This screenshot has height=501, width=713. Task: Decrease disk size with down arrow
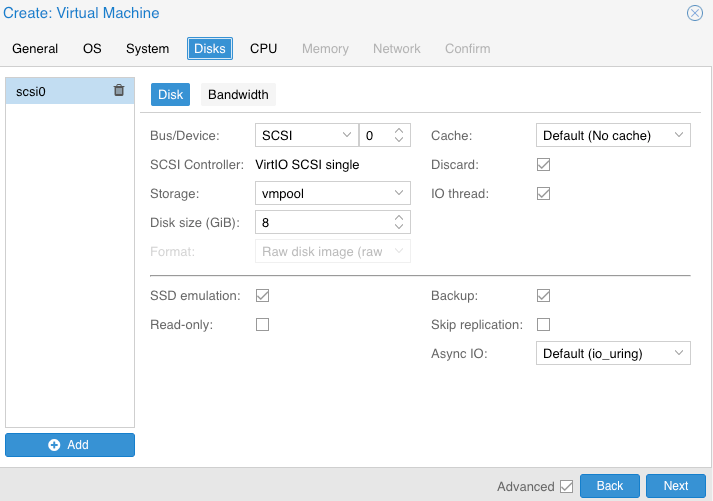point(399,227)
